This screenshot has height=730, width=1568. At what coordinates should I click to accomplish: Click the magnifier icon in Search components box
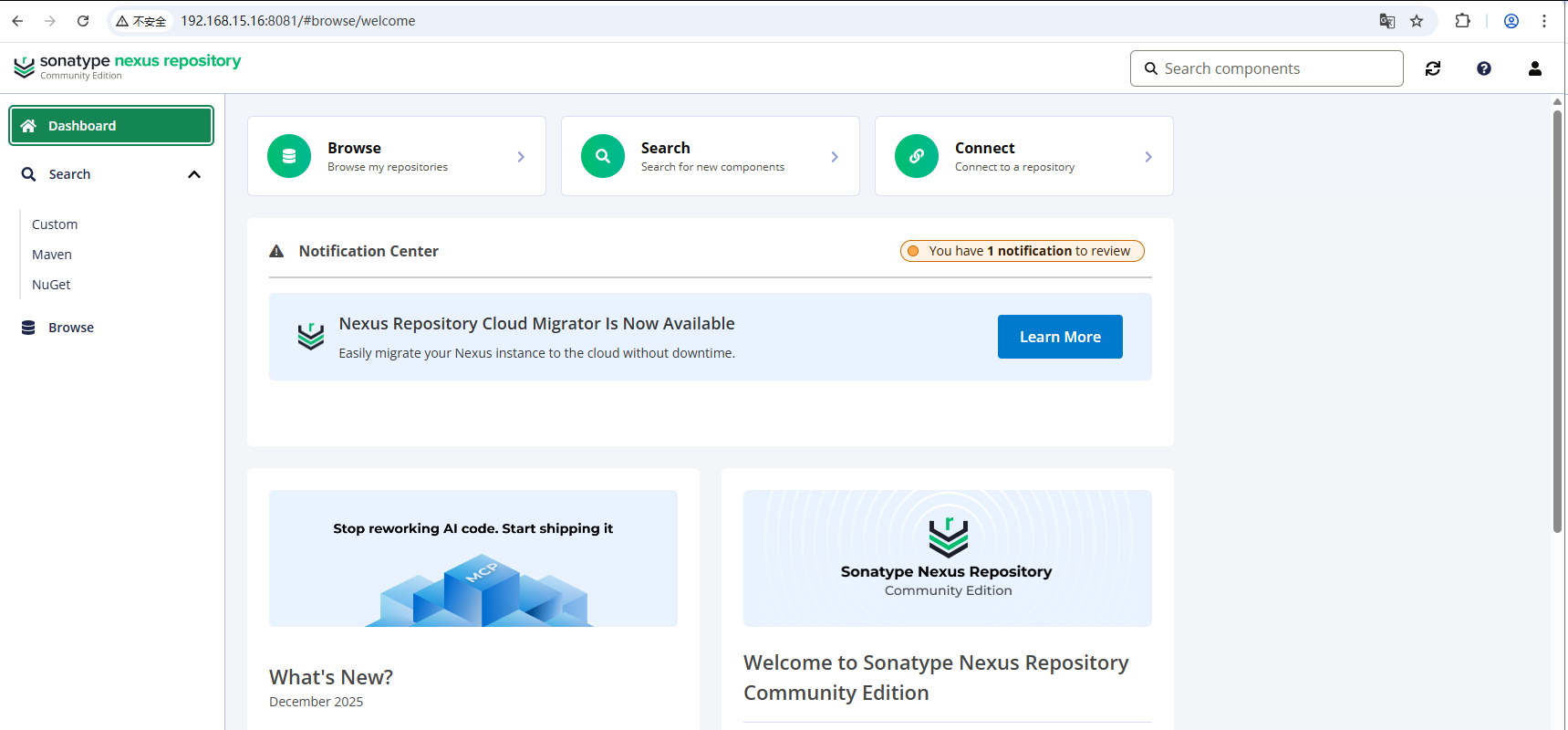pyautogui.click(x=1151, y=68)
